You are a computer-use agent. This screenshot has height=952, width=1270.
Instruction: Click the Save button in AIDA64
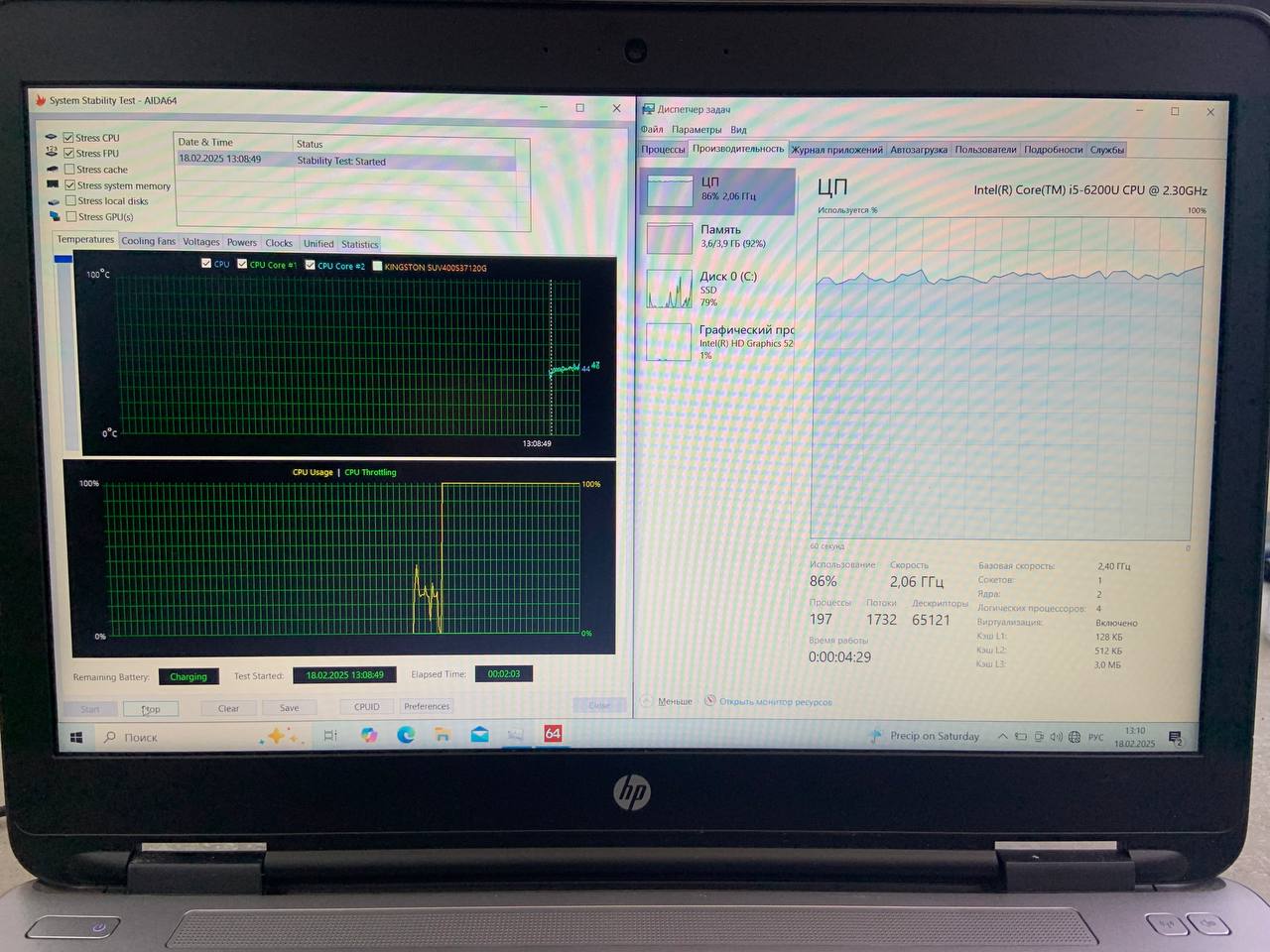(x=289, y=707)
